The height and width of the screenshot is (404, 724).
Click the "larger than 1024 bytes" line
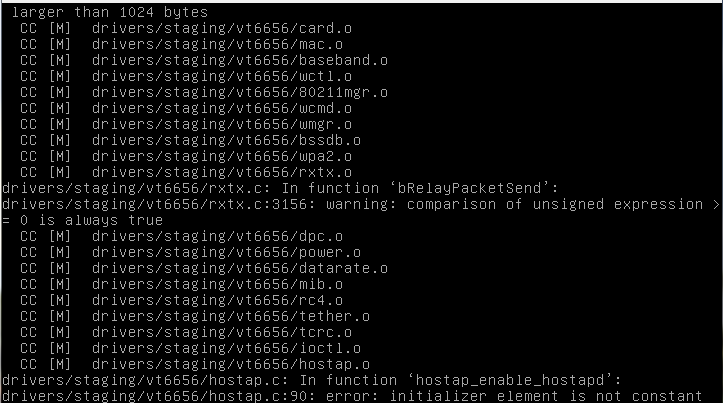pos(110,12)
